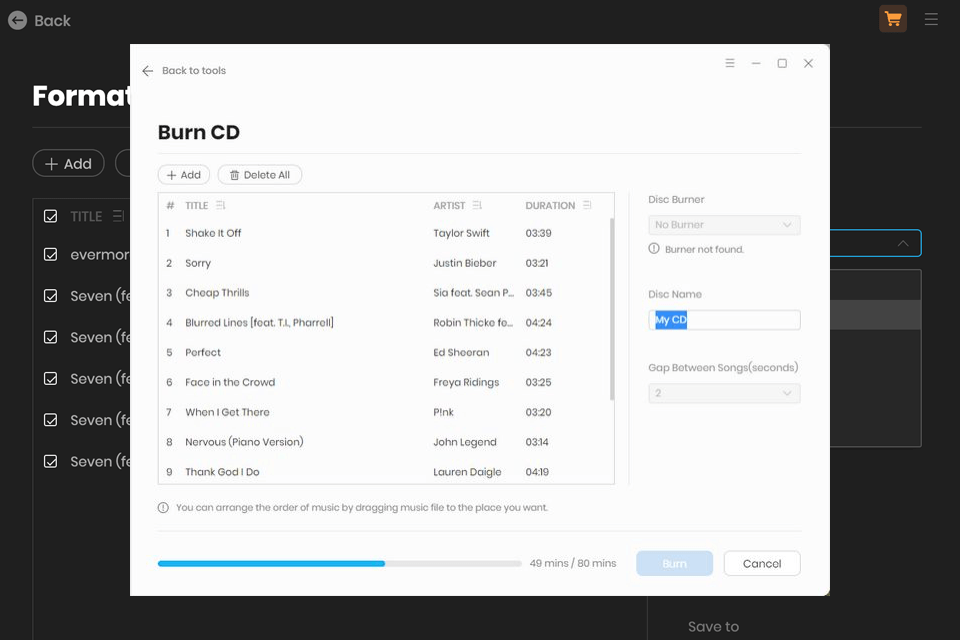960x640 pixels.
Task: Select the Shake It Off track
Action: [386, 233]
